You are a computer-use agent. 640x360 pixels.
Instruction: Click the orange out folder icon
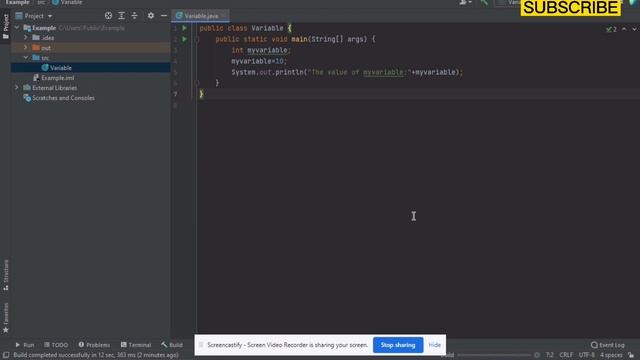pos(36,48)
